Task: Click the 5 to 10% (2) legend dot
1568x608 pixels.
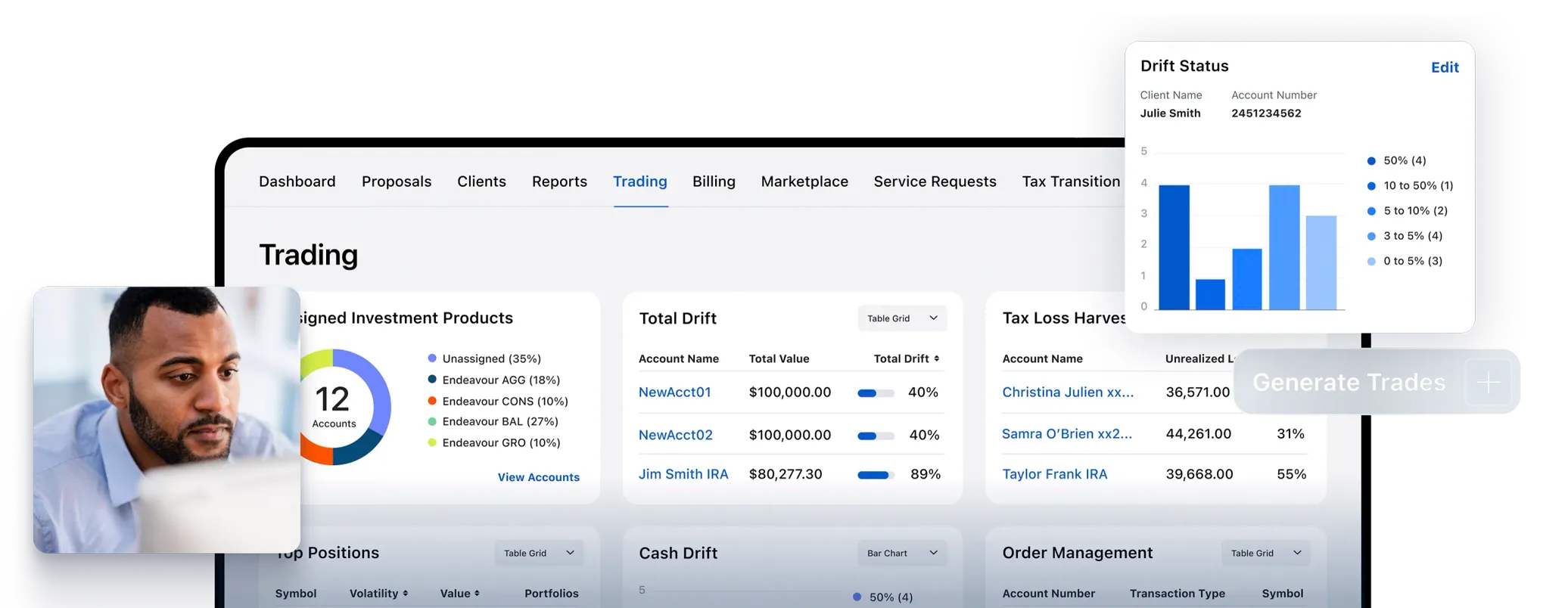Action: click(x=1371, y=211)
